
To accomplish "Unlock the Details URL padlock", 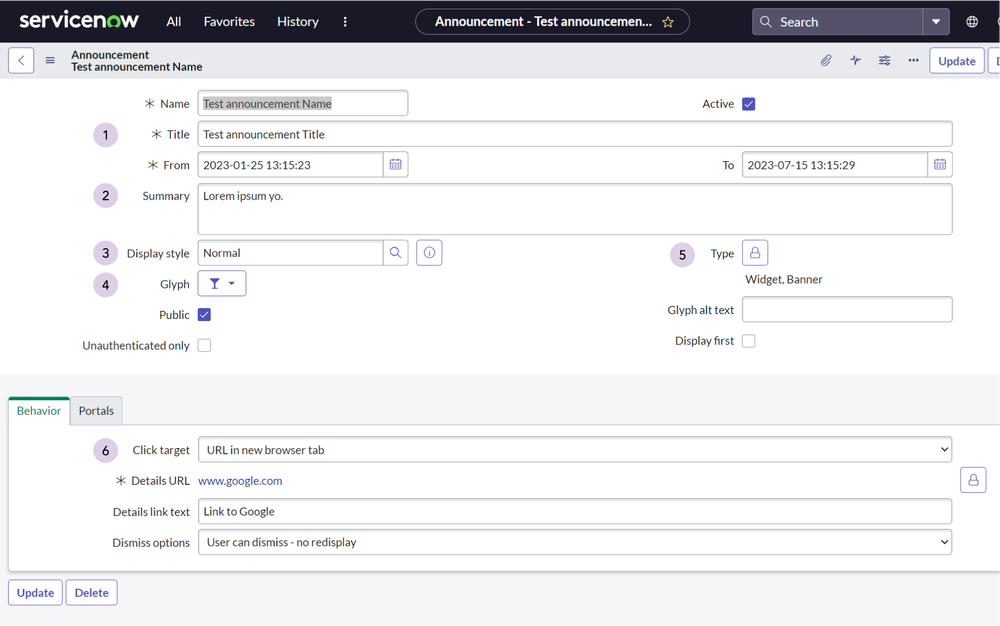I will pos(973,480).
